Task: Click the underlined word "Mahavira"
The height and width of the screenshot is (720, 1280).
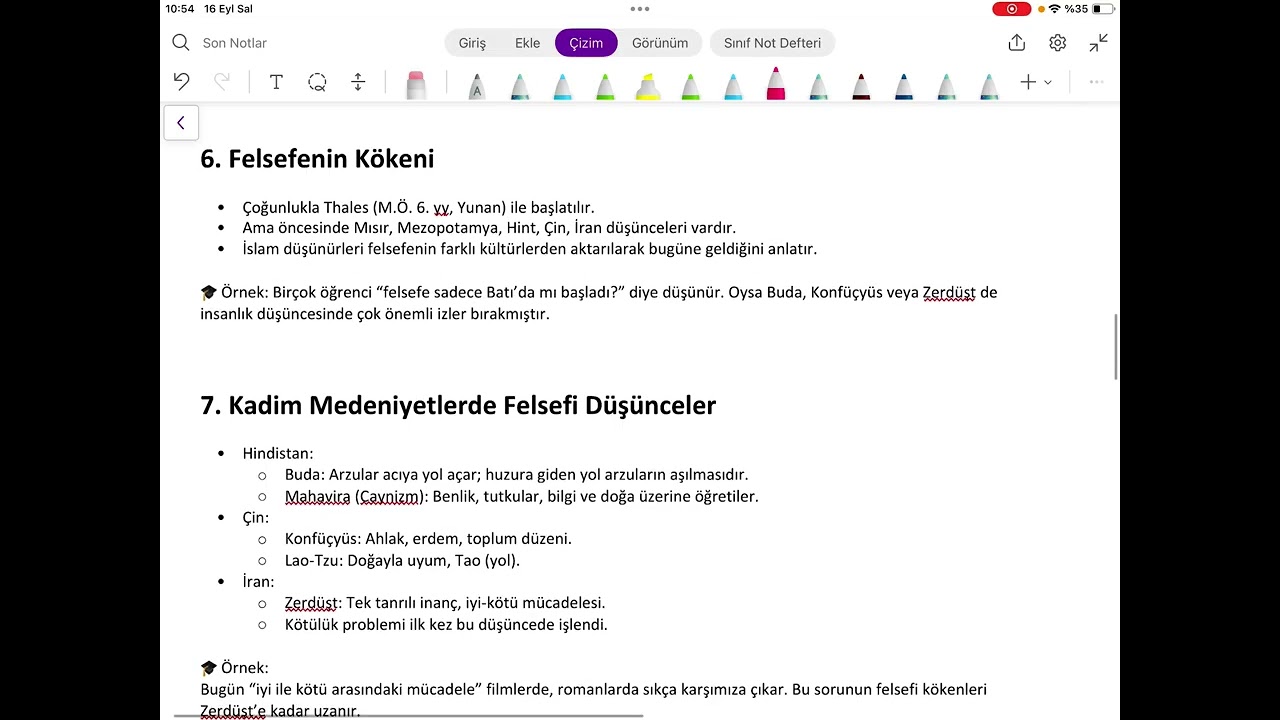Action: pyautogui.click(x=317, y=496)
